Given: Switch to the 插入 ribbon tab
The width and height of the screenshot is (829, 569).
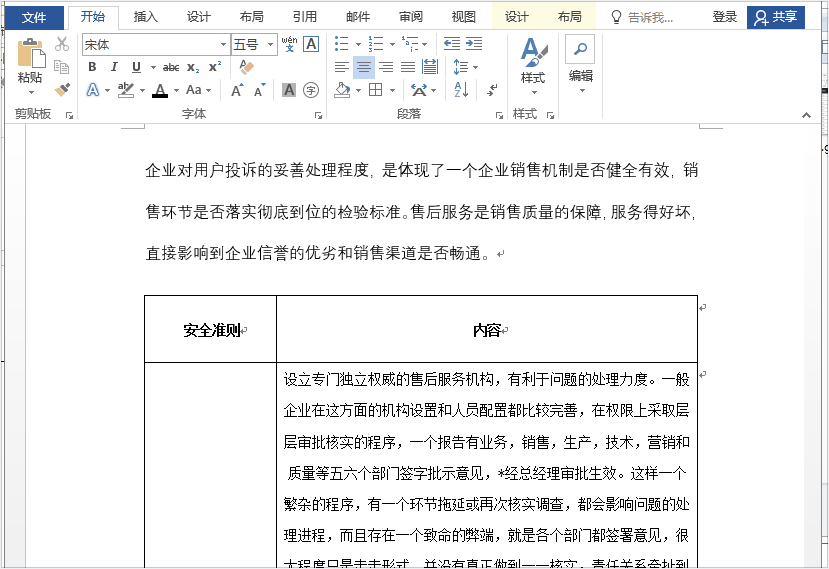Looking at the screenshot, I should [x=145, y=17].
